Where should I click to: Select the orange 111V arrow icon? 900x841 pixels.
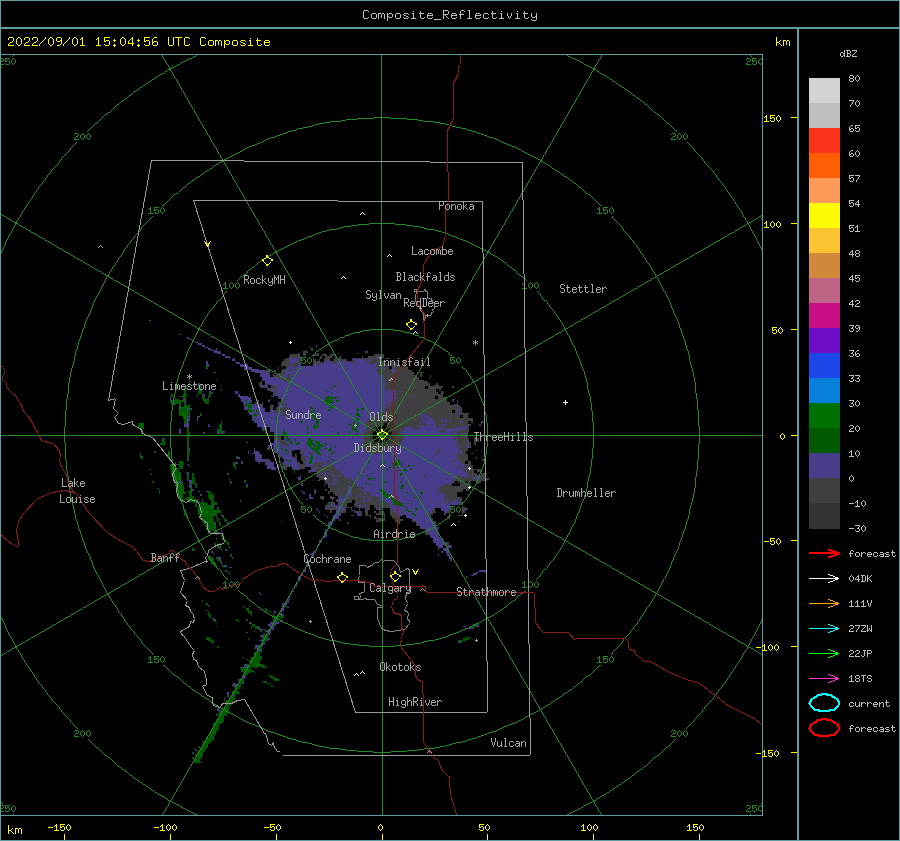(824, 603)
